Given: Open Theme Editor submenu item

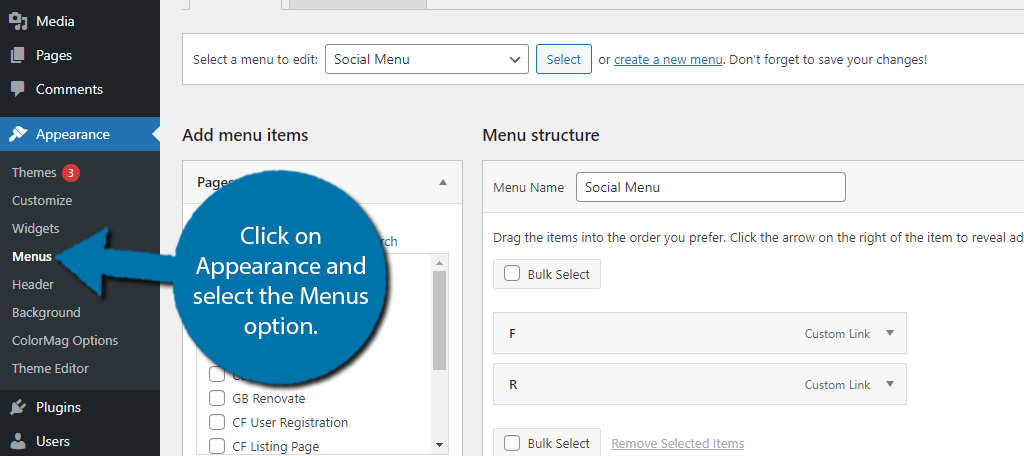Looking at the screenshot, I should 50,369.
